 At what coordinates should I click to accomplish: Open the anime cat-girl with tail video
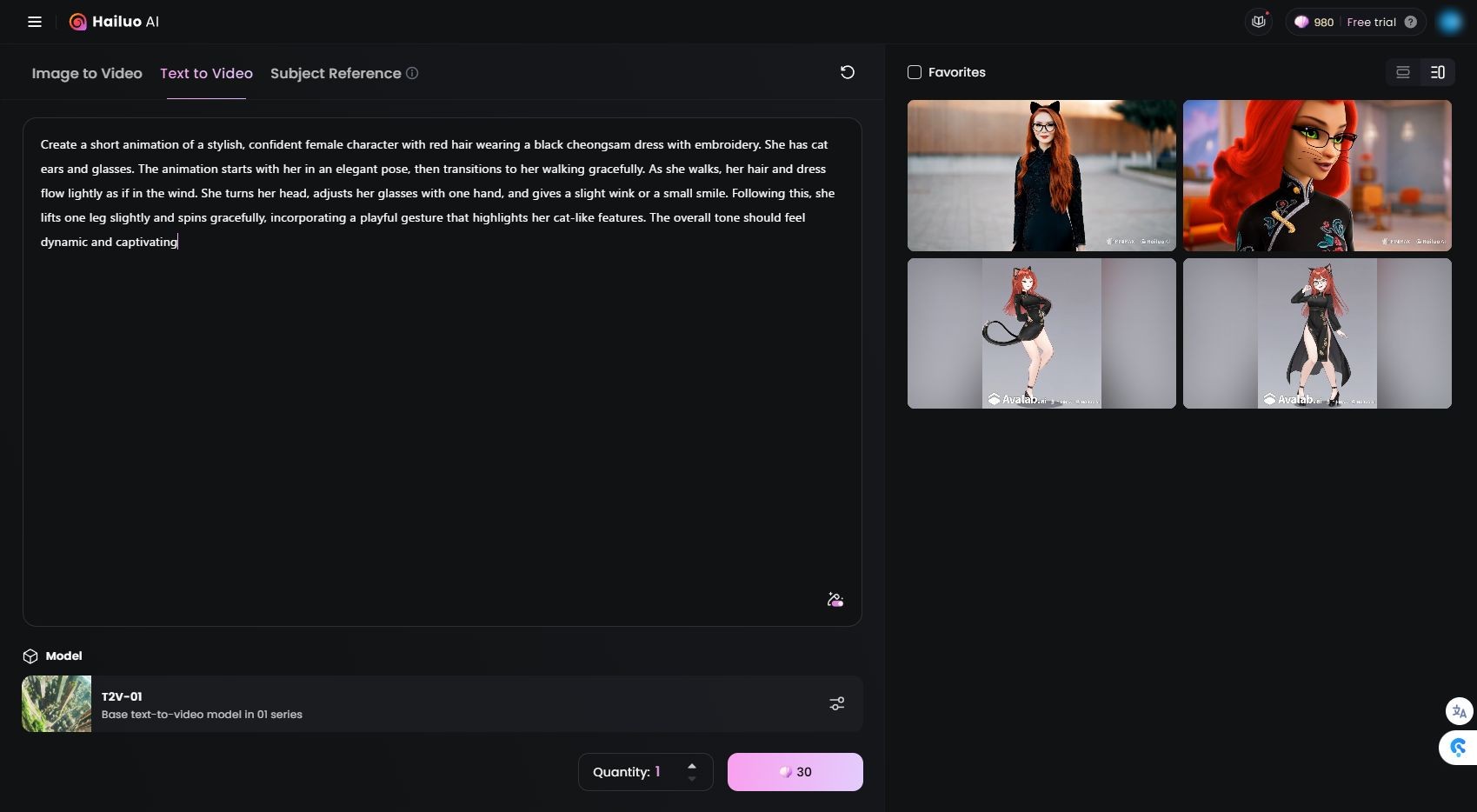click(x=1041, y=333)
